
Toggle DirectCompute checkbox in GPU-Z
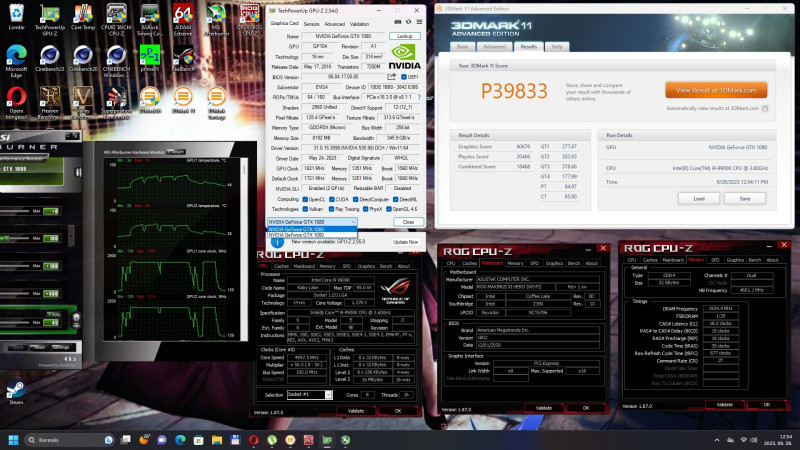pyautogui.click(x=356, y=199)
